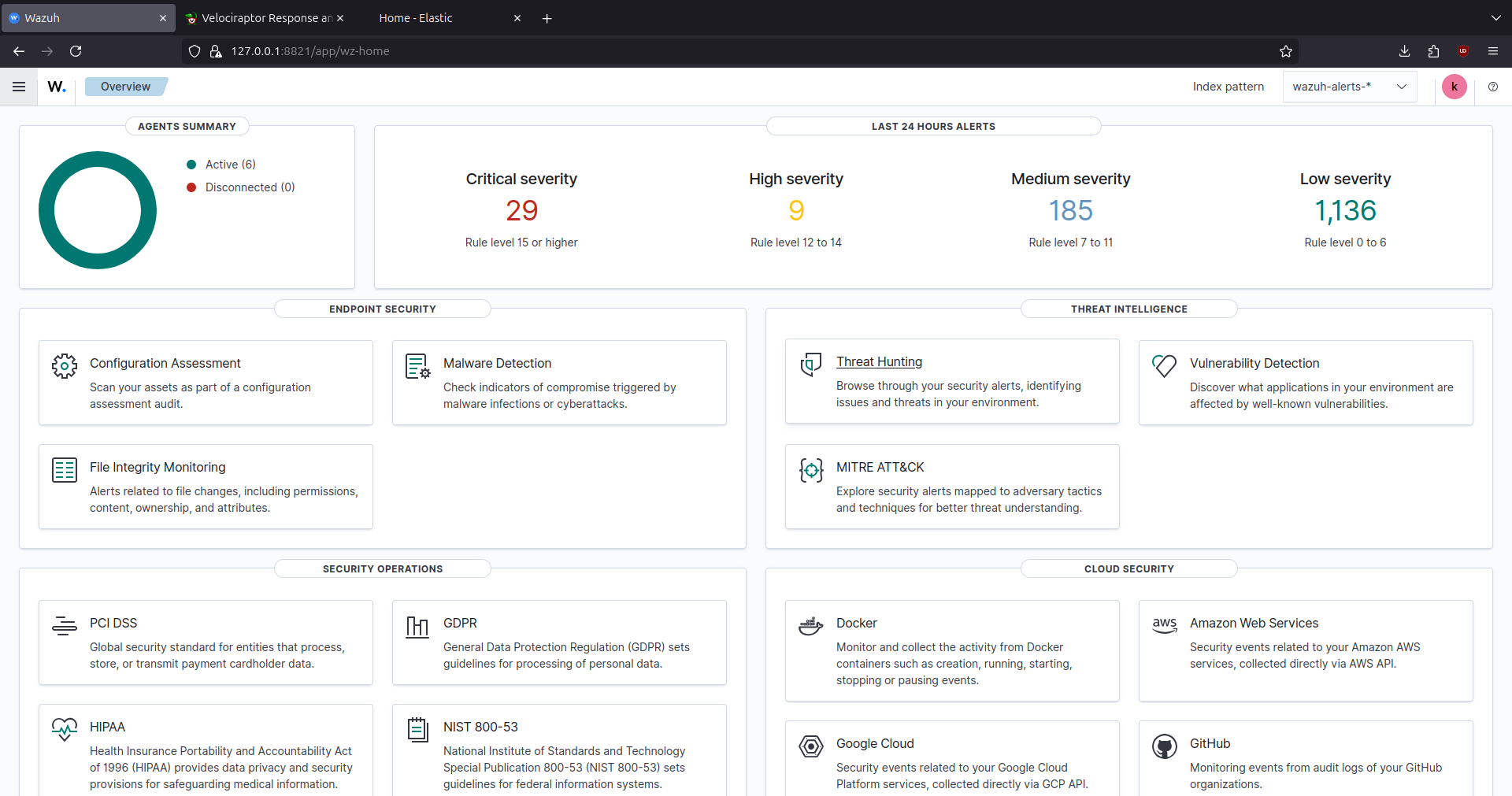Click the help question-mark button
The image size is (1512, 796).
1493,87
